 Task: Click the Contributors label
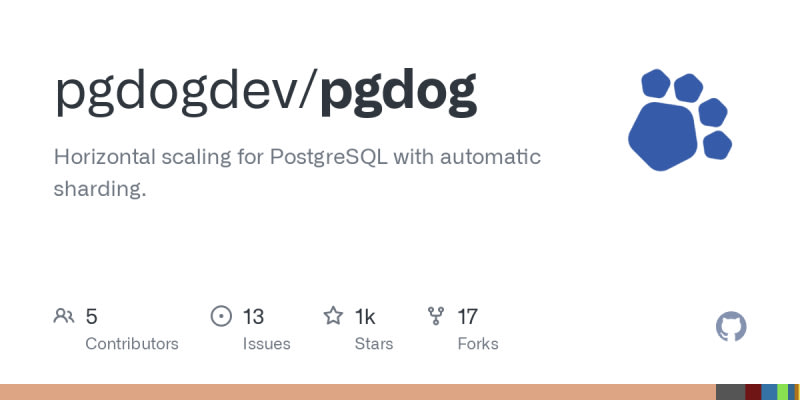(x=132, y=344)
